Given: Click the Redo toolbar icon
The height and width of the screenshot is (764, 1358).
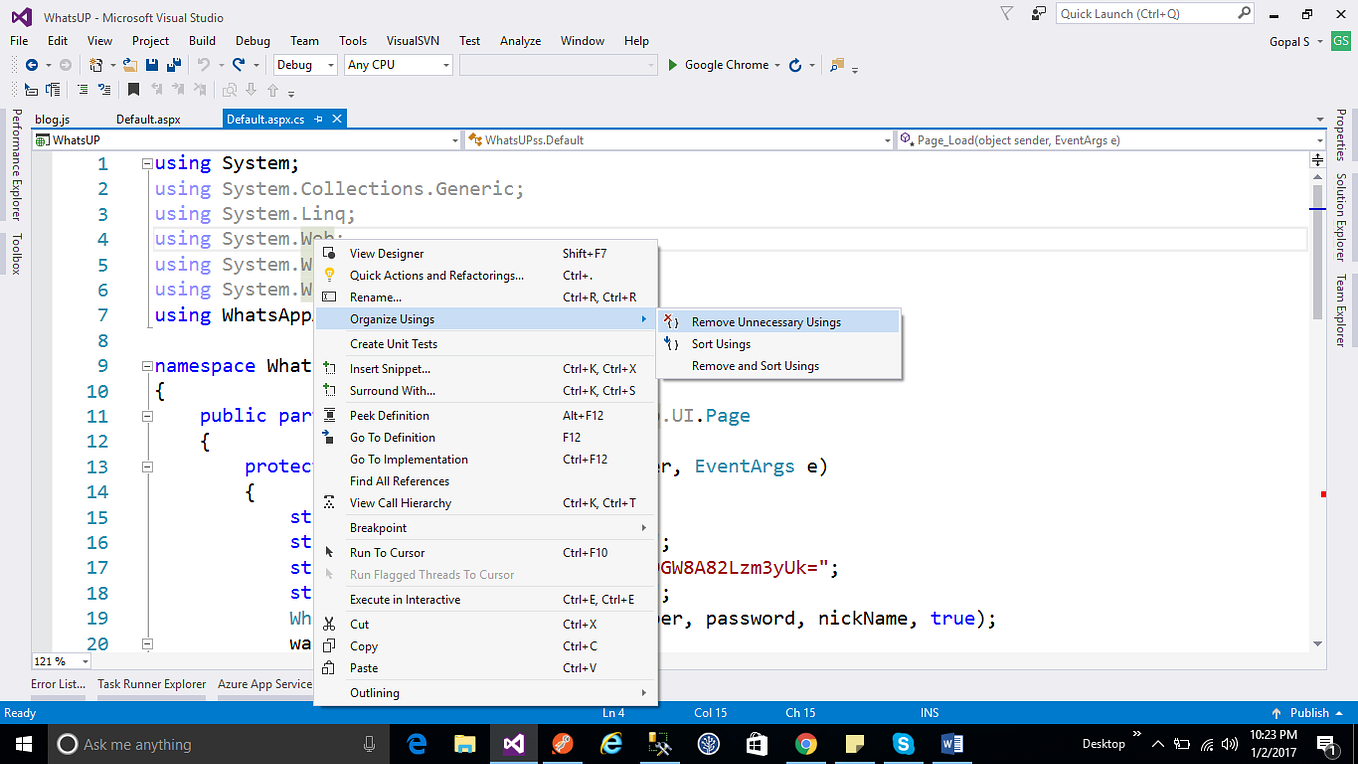Looking at the screenshot, I should click(239, 65).
